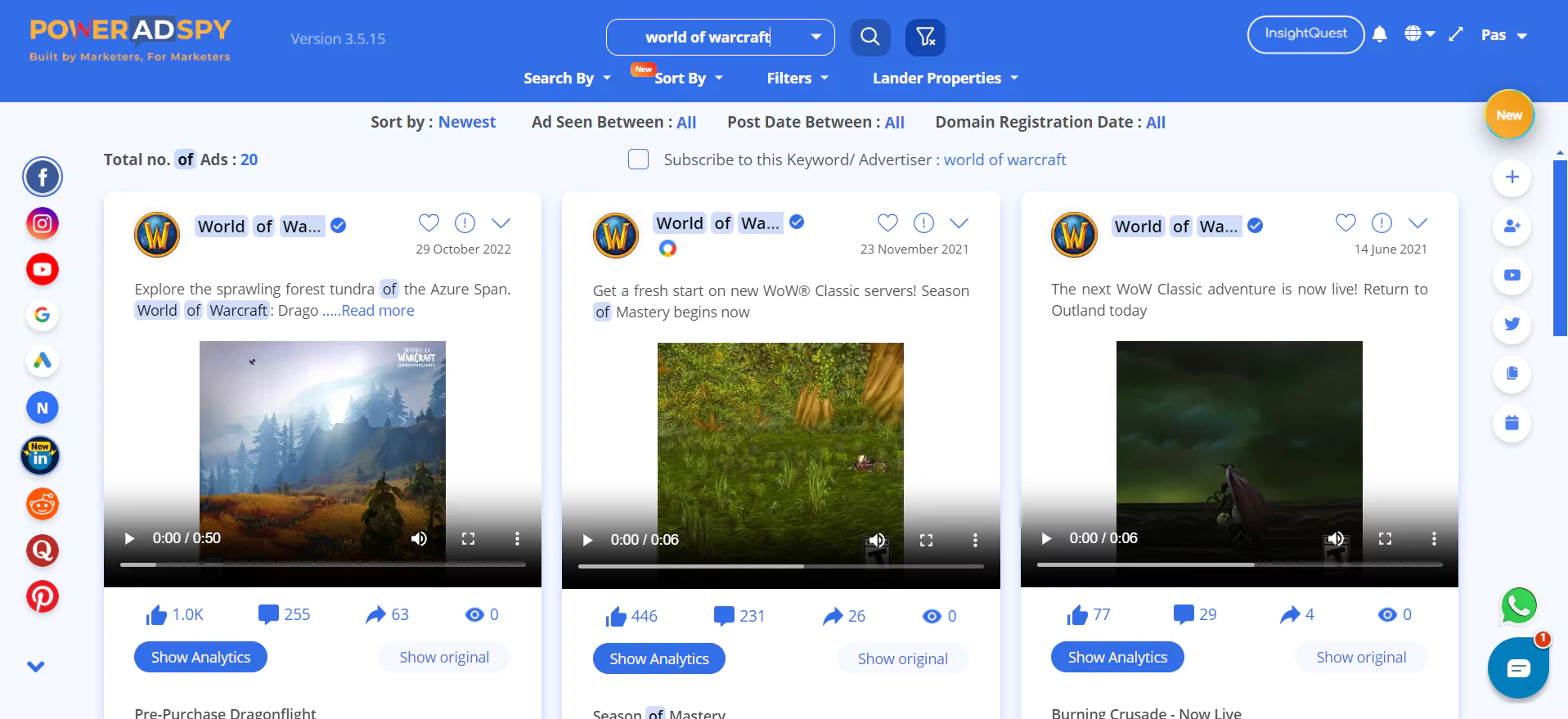Select the Reddit platform icon in sidebar
1568x719 pixels.
point(43,504)
